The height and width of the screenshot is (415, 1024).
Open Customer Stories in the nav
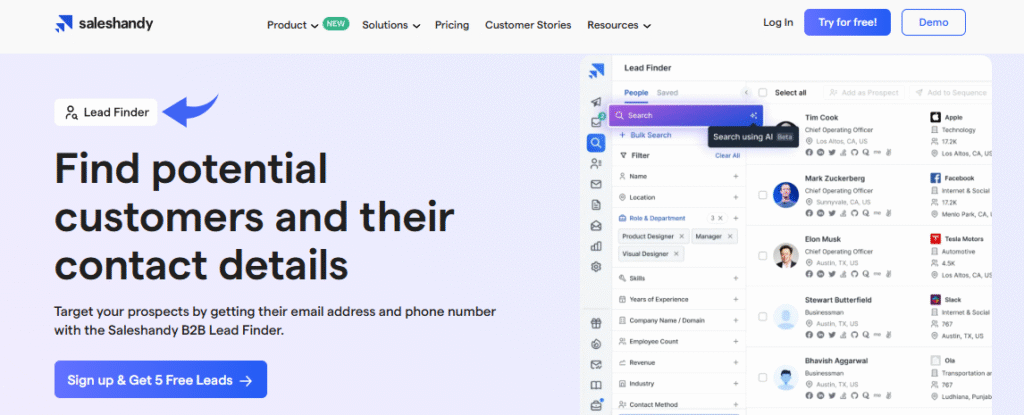coord(528,25)
